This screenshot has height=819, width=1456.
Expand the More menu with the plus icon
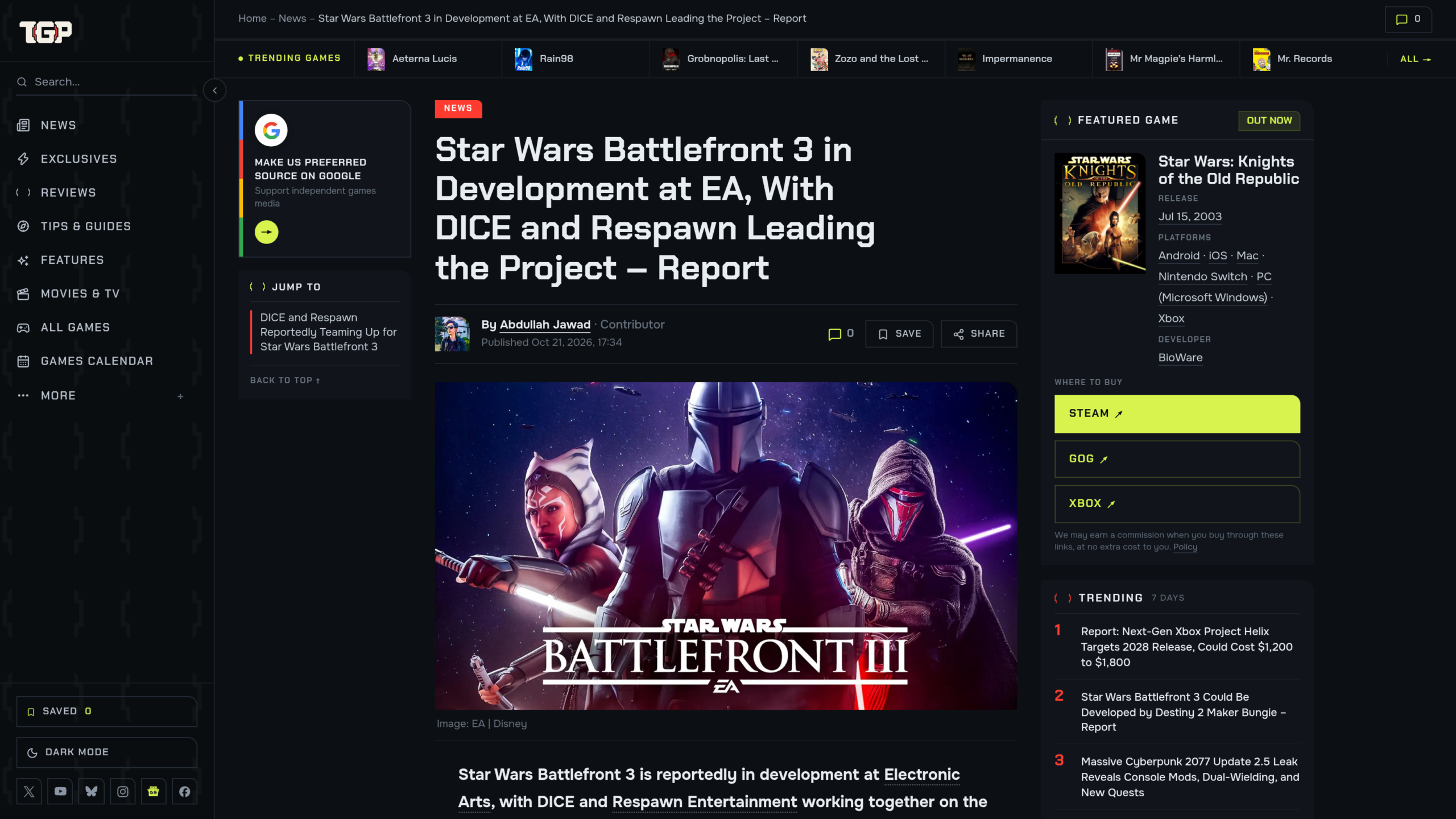pyautogui.click(x=180, y=396)
